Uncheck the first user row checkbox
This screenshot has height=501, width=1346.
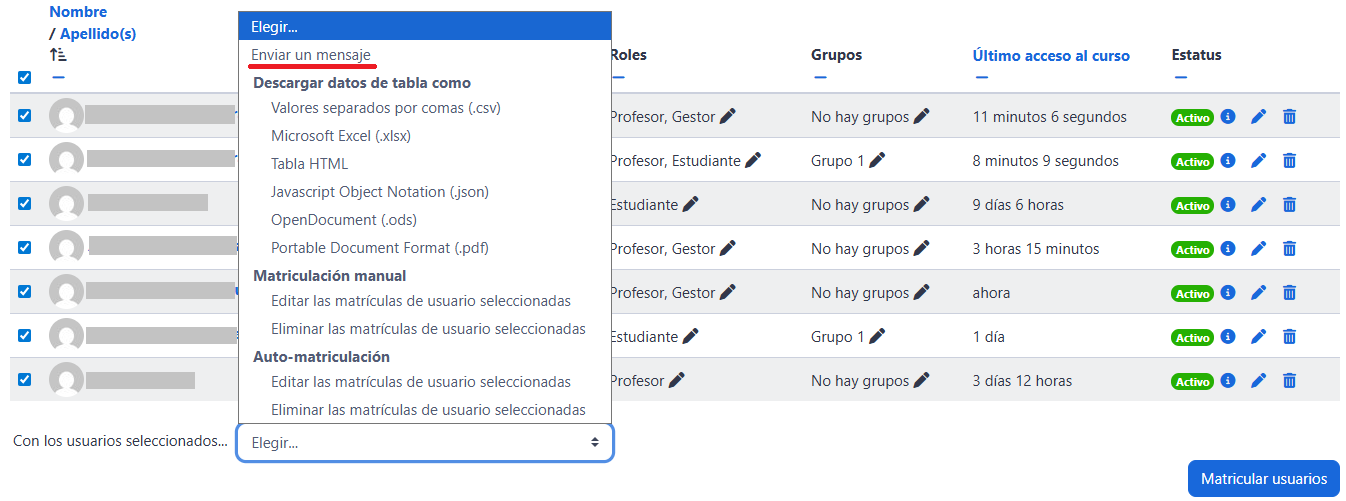pos(25,116)
